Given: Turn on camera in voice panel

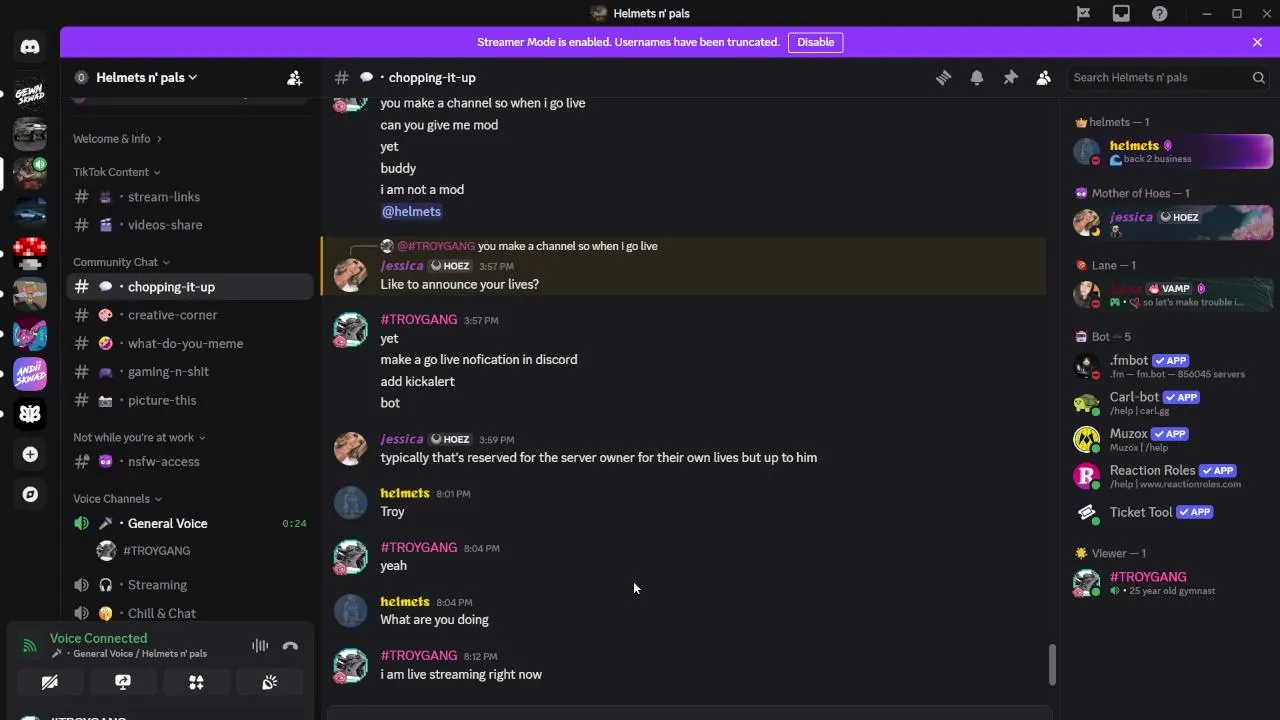Looking at the screenshot, I should 49,682.
